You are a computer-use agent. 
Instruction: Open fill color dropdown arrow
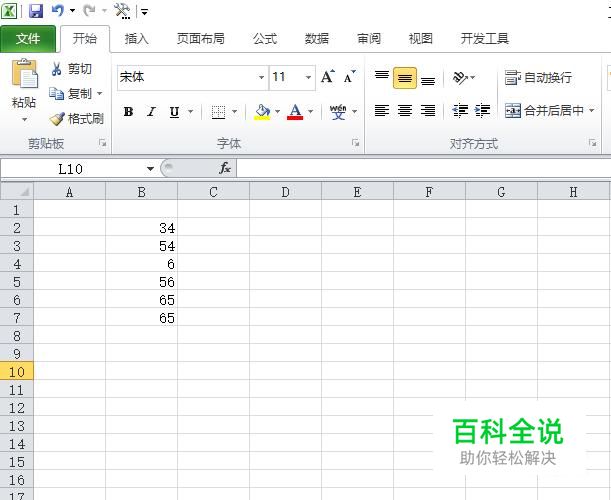tap(277, 112)
